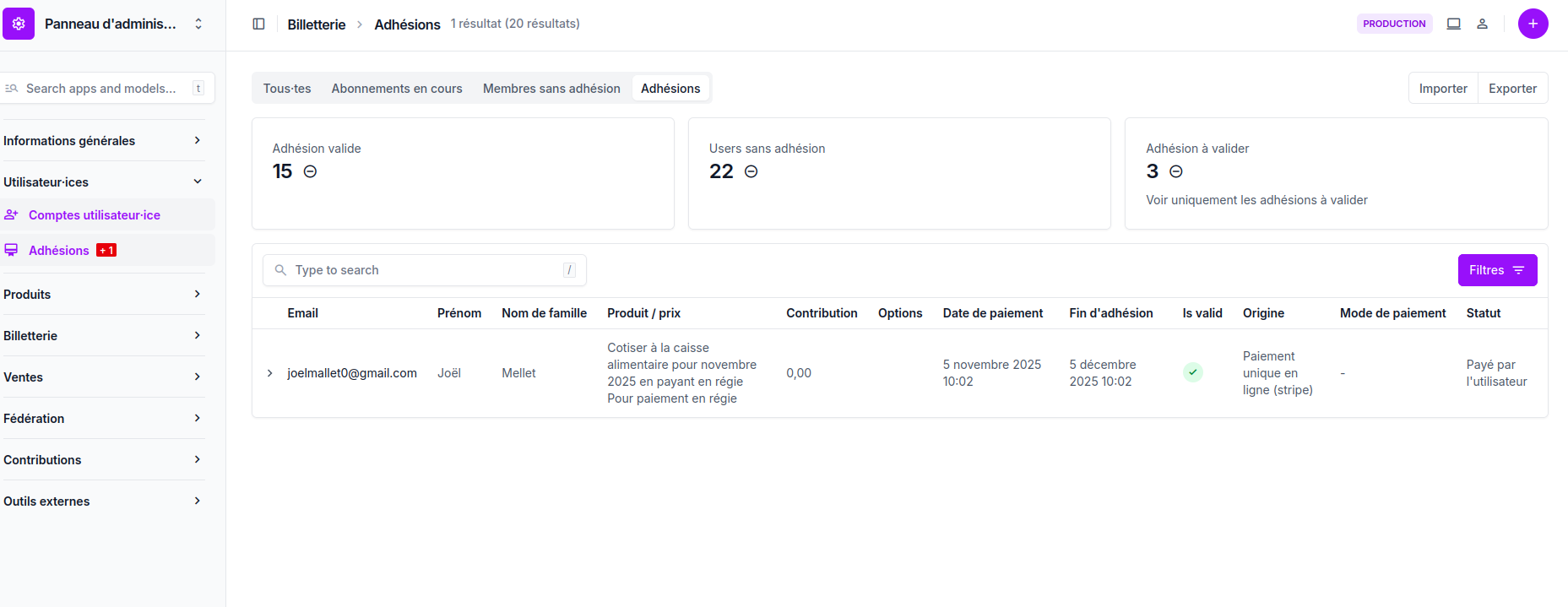
Task: Open the user profile icon
Action: (1482, 24)
